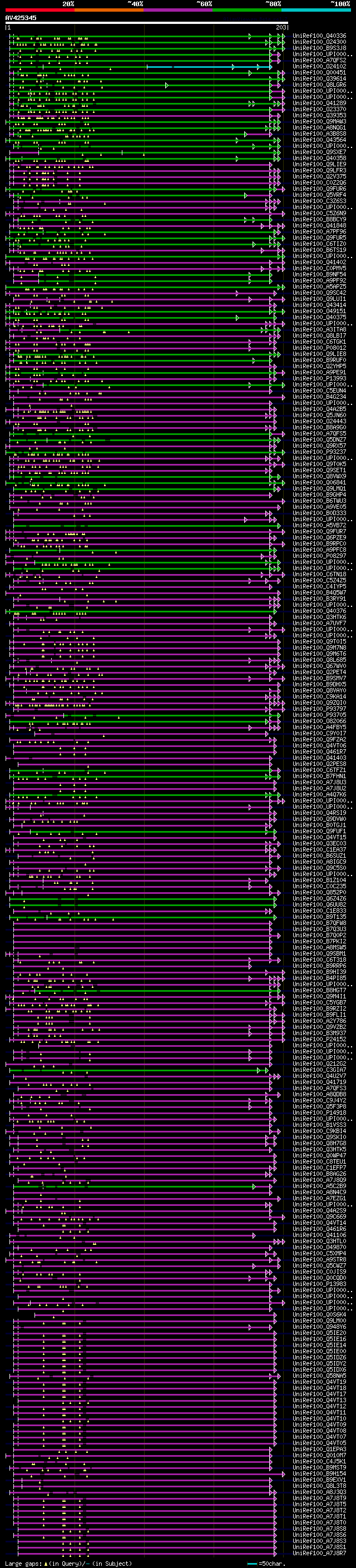Select hit label UniRef100_A9VE05
The width and height of the screenshot is (356, 1568).
pyautogui.click(x=319, y=507)
